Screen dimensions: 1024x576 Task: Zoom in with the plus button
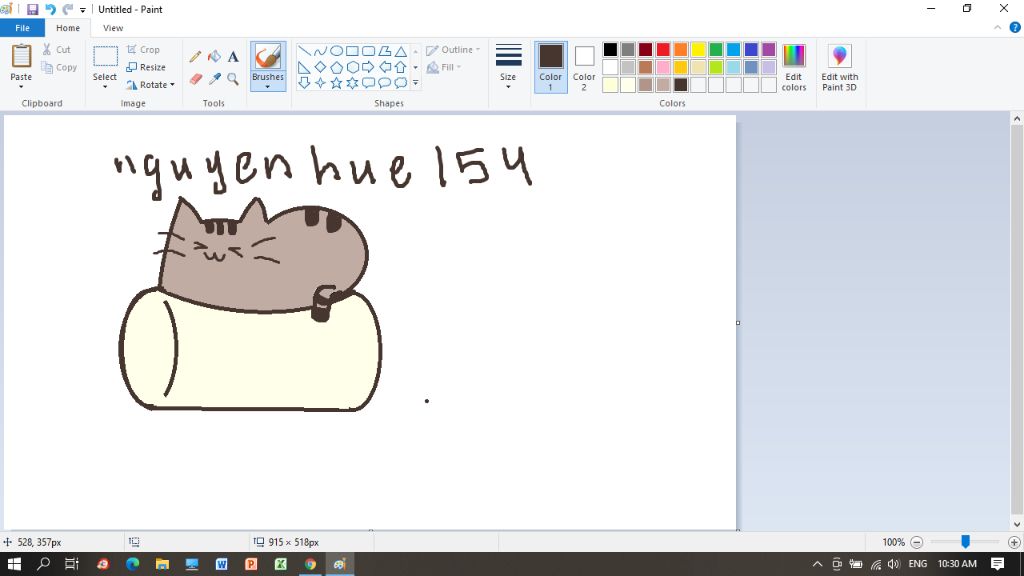coord(1014,542)
